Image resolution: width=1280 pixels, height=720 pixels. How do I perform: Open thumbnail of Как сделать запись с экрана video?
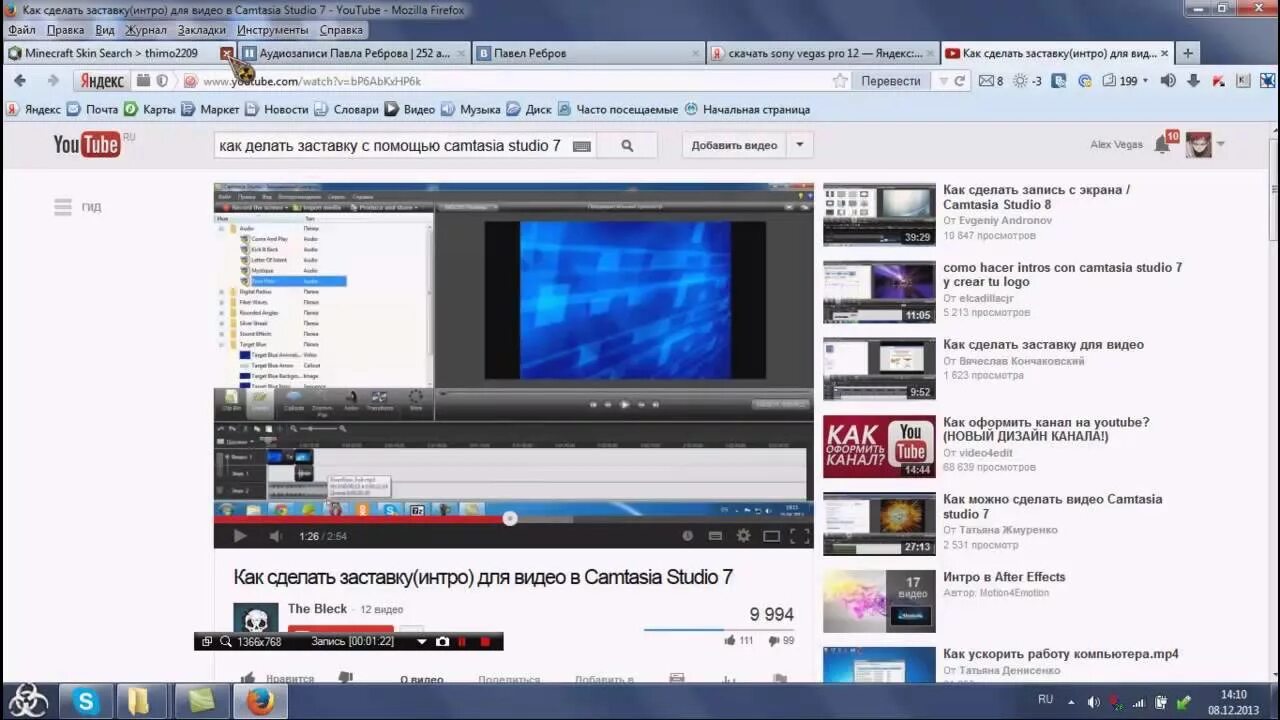pos(879,214)
